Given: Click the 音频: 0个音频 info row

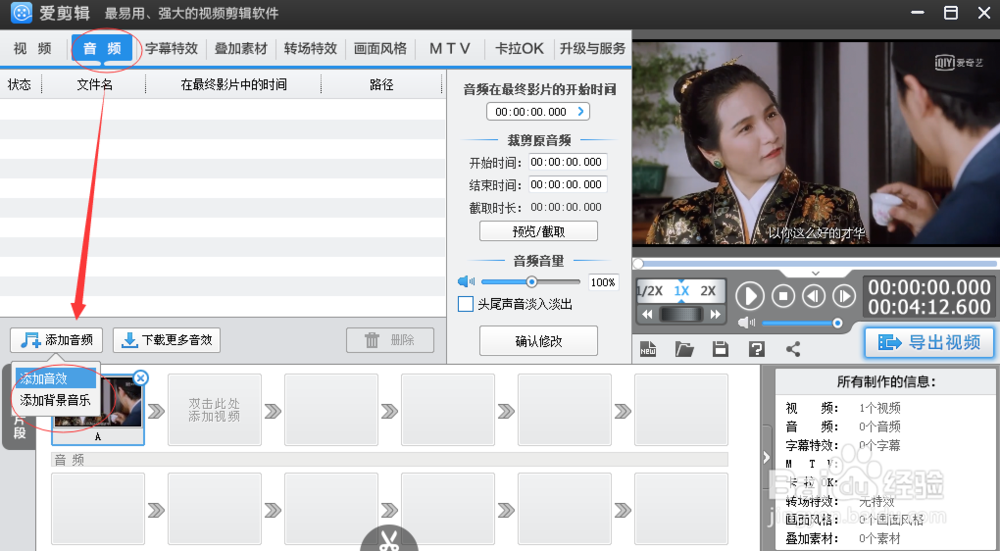Looking at the screenshot, I should [843, 427].
